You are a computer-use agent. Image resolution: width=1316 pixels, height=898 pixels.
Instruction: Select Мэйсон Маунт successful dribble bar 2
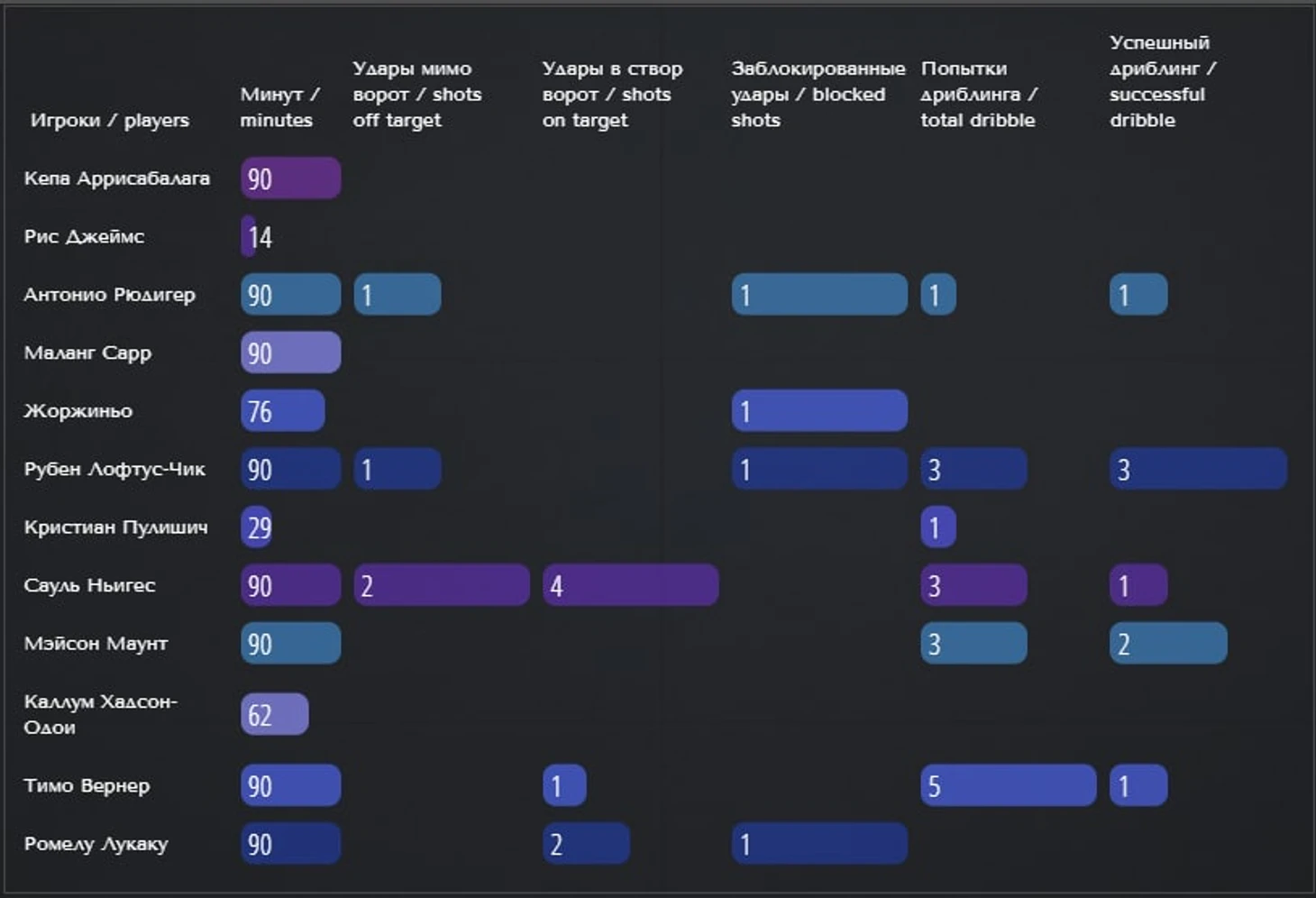(1168, 644)
